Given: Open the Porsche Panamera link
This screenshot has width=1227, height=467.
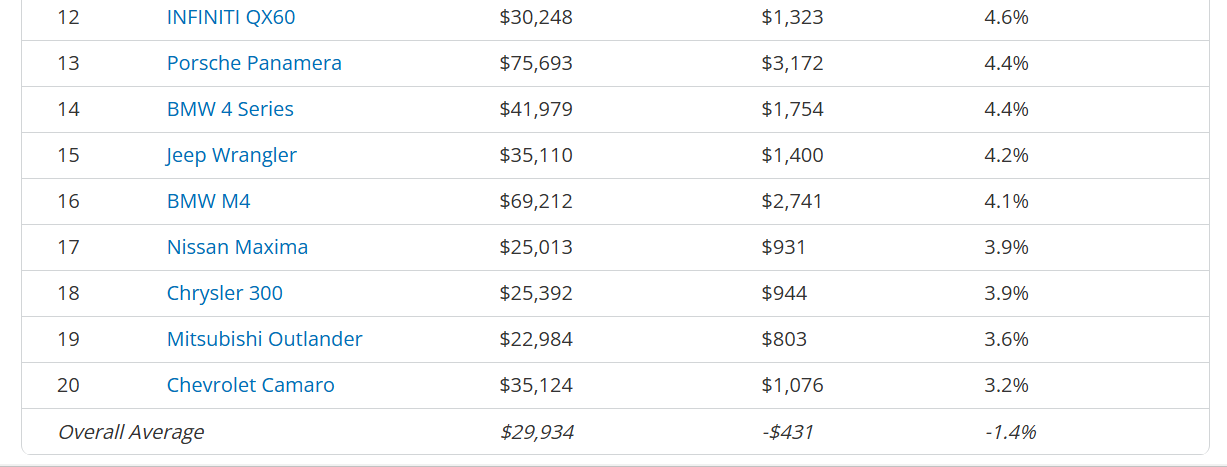Looking at the screenshot, I should coord(254,63).
